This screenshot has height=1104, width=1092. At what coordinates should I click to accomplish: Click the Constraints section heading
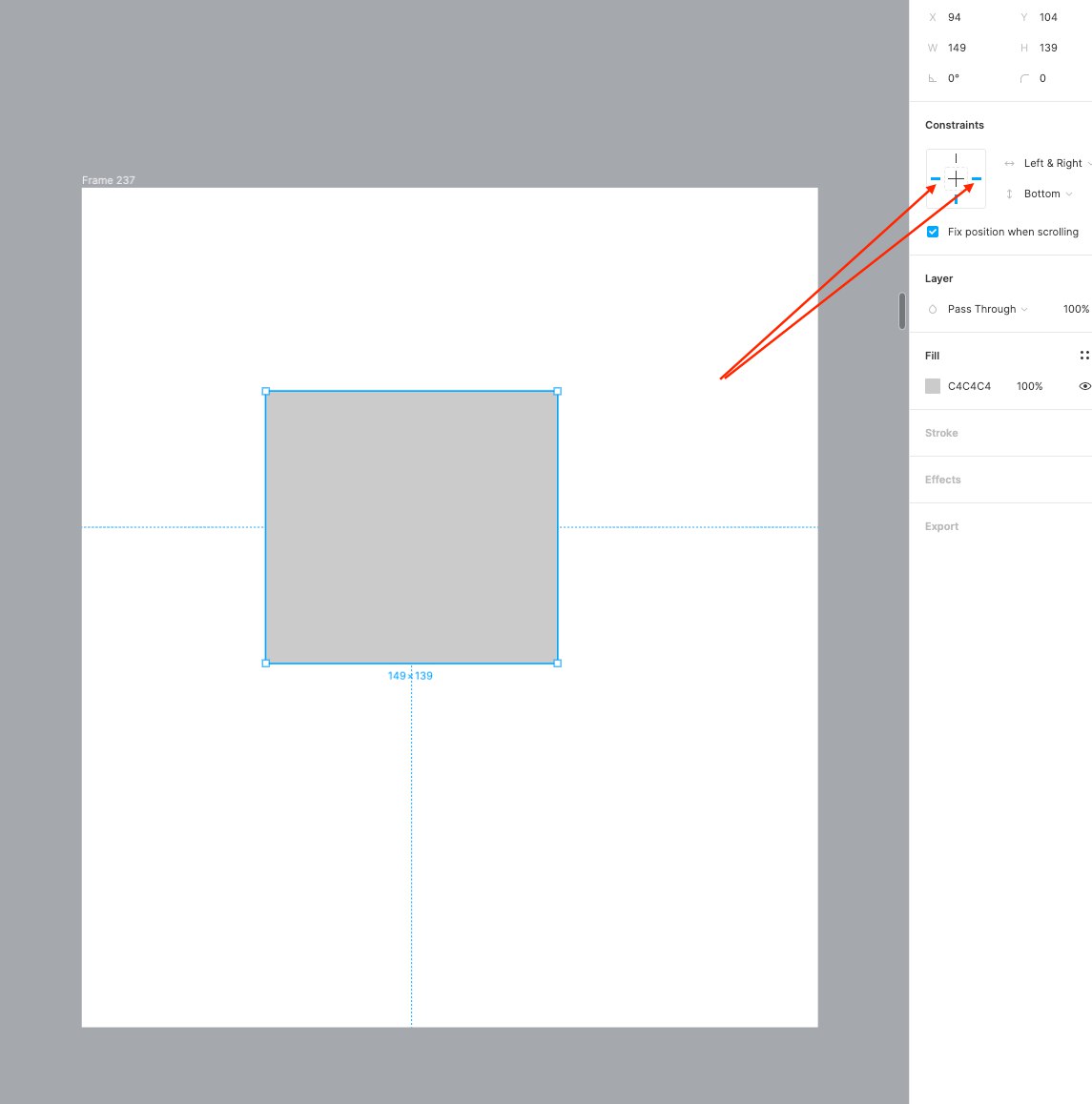click(954, 125)
